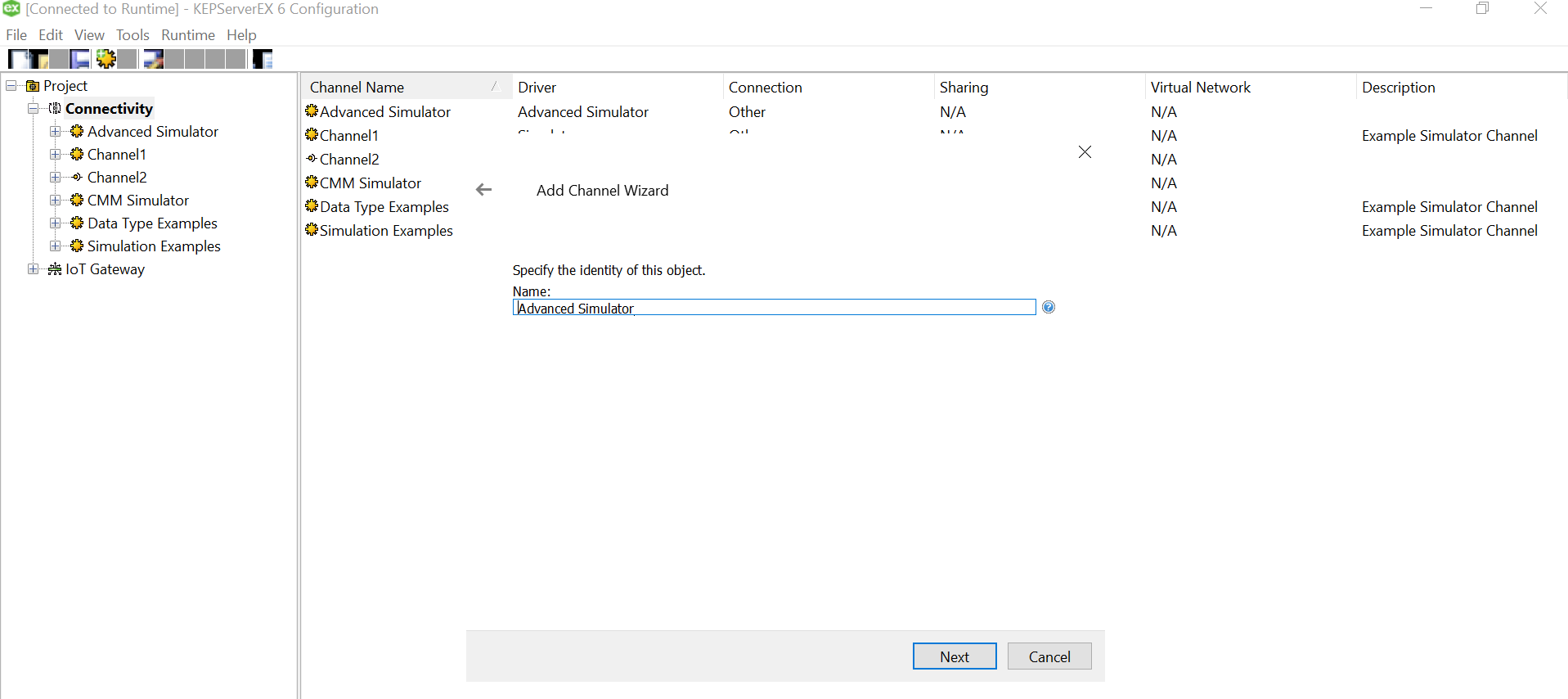Click into the Name input field
1568x699 pixels.
click(x=773, y=308)
